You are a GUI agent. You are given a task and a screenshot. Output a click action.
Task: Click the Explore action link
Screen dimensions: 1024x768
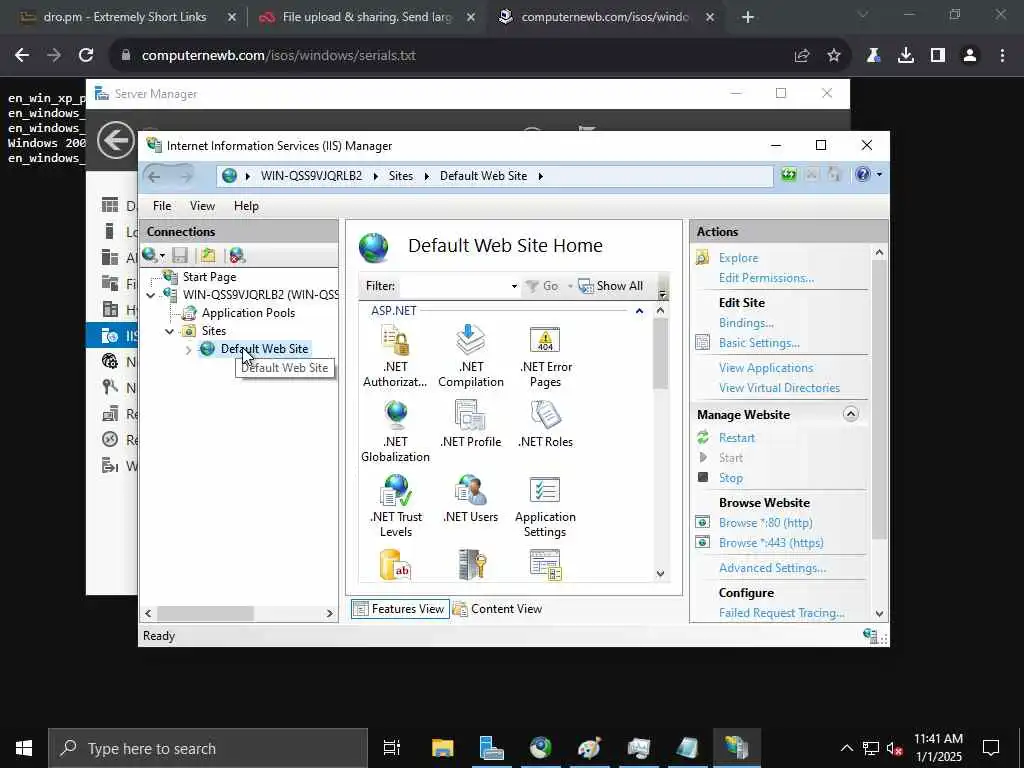coord(739,258)
